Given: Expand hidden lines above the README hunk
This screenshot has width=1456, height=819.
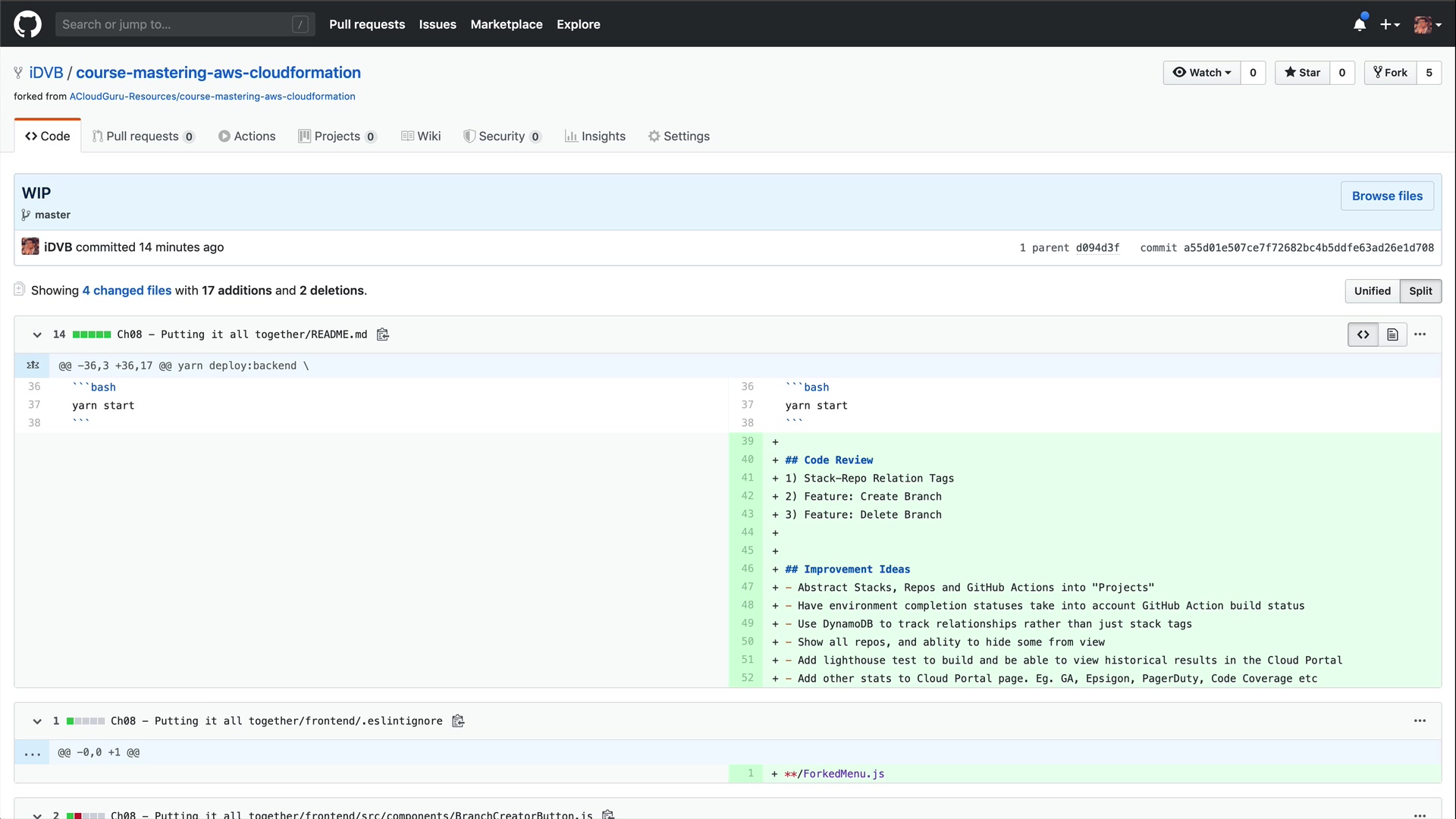Looking at the screenshot, I should tap(33, 366).
